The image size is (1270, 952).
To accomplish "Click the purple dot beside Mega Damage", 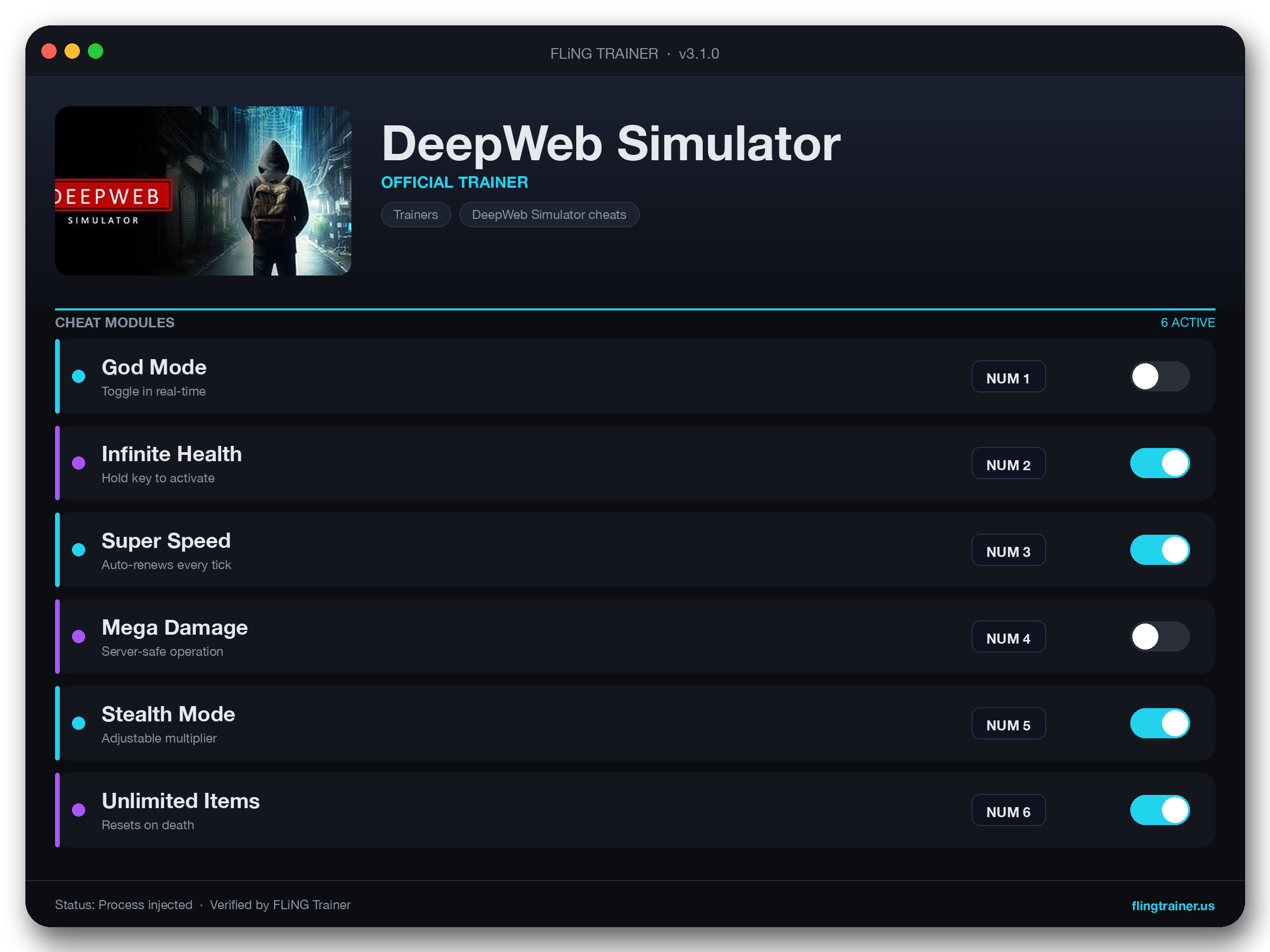I will (x=79, y=636).
